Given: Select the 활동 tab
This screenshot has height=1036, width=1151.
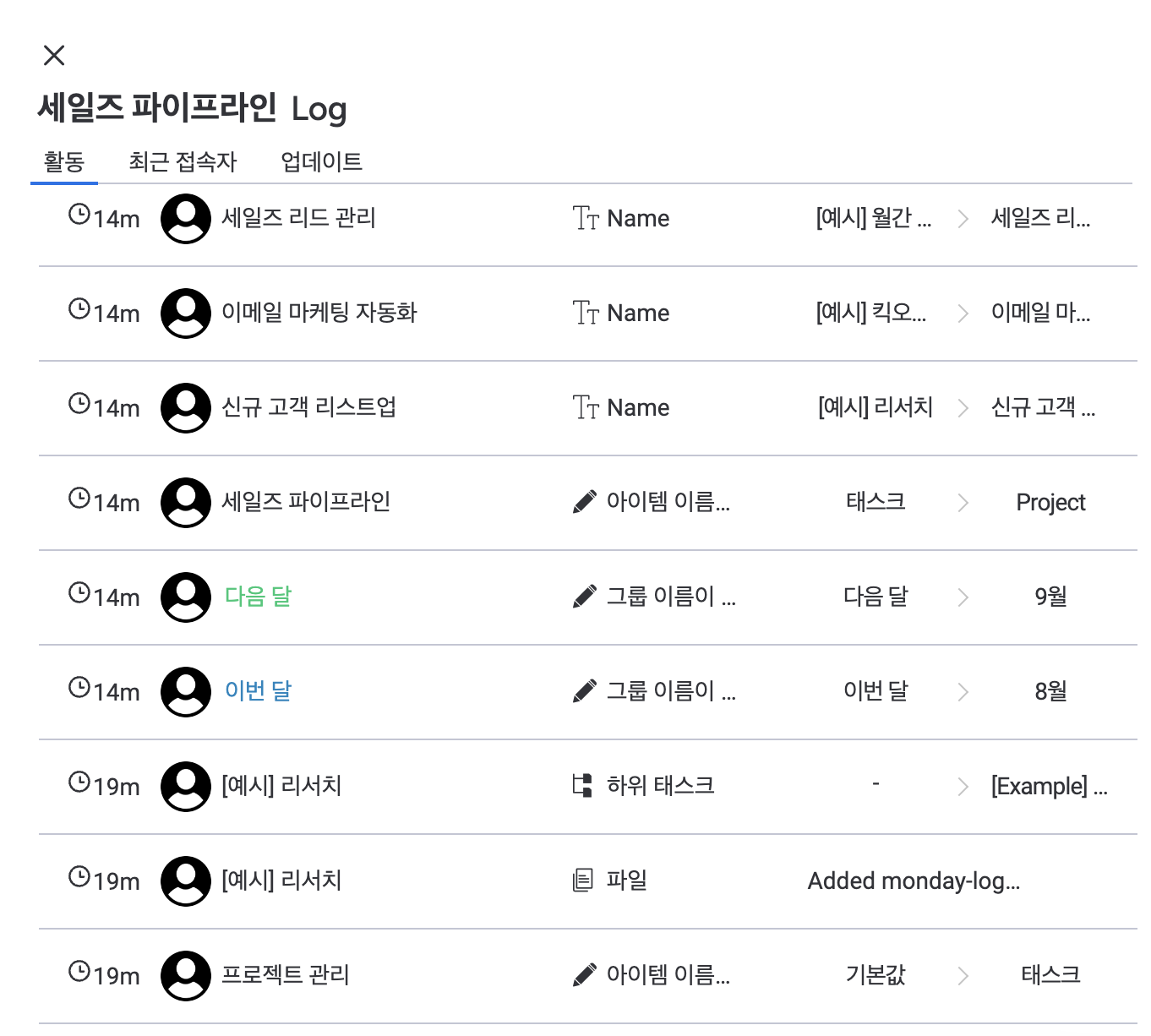Looking at the screenshot, I should (64, 161).
